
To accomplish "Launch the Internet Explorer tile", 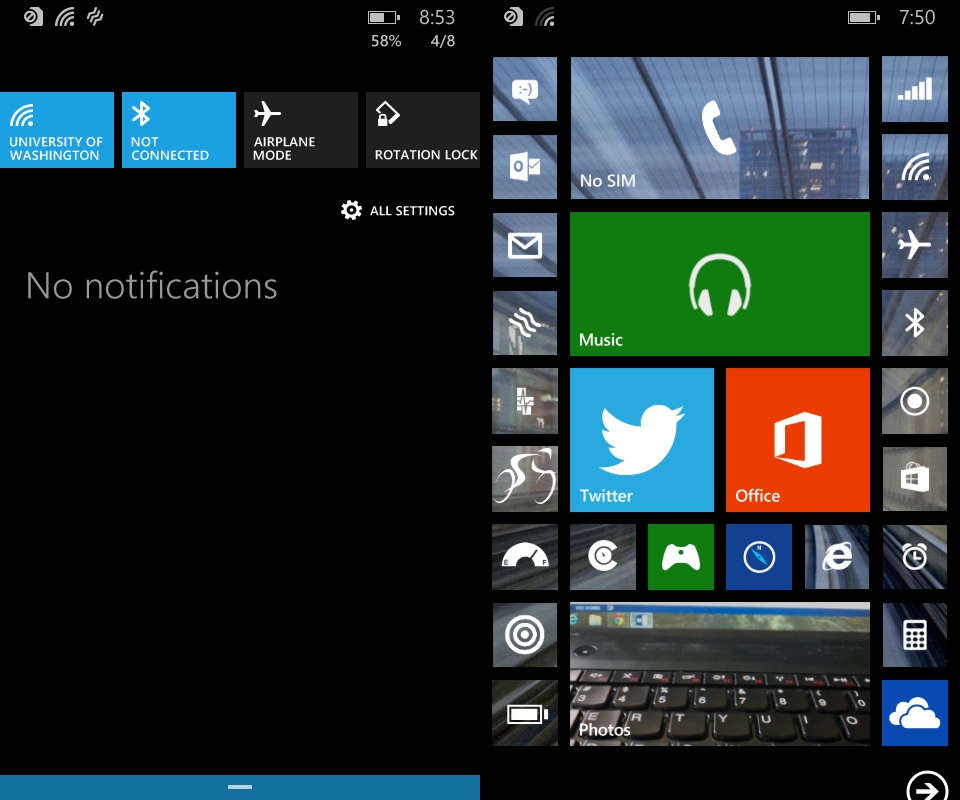I will (837, 557).
